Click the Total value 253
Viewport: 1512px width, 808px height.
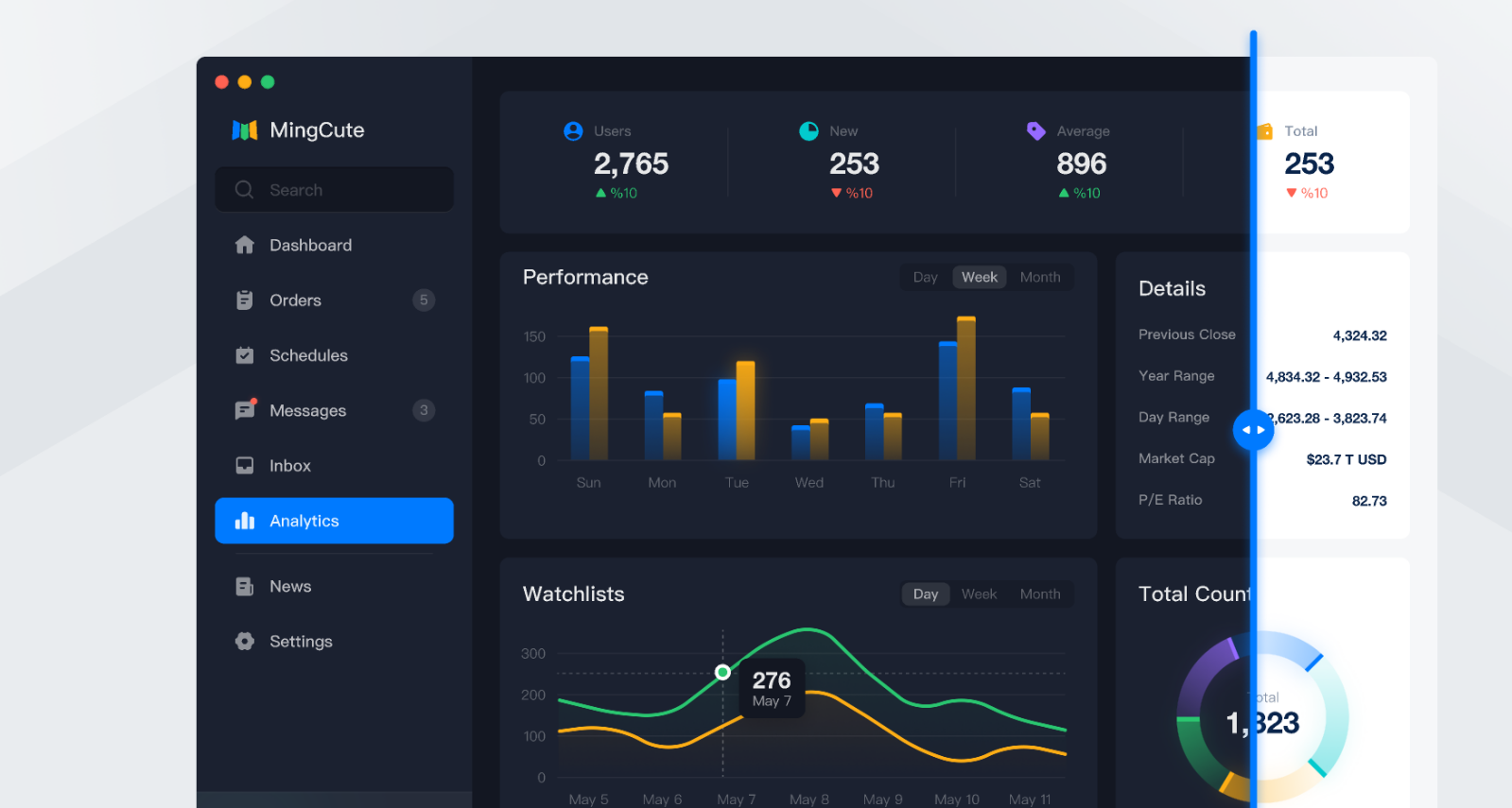(x=1310, y=164)
